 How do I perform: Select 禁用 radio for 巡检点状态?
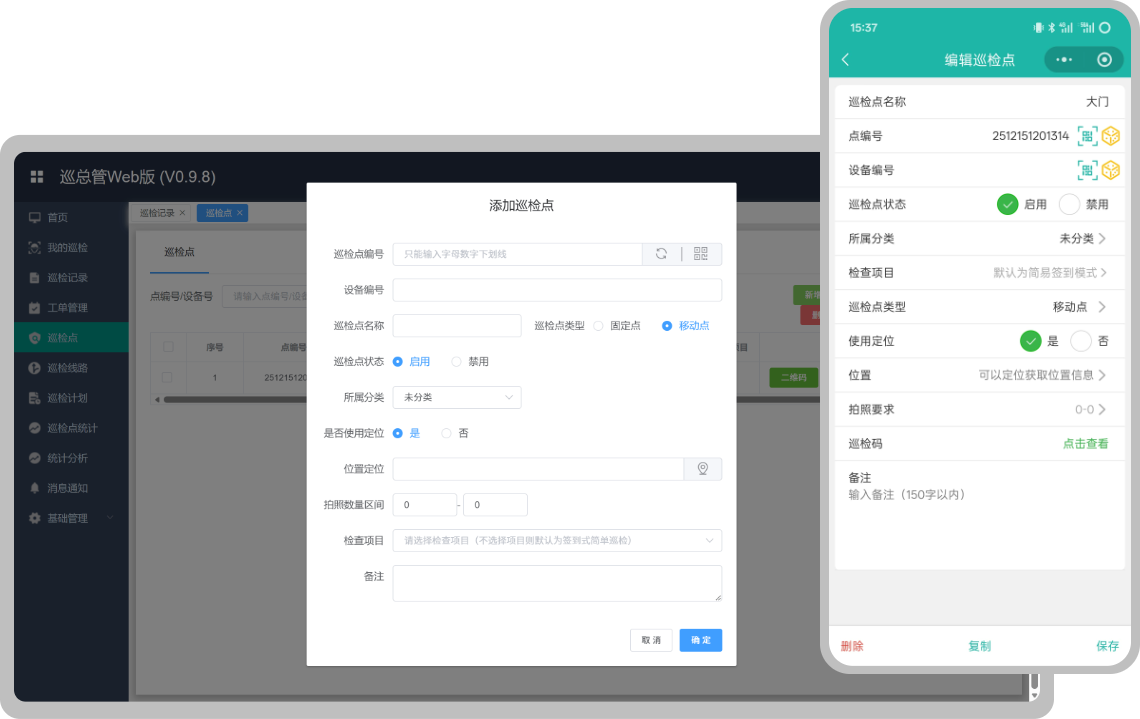click(458, 361)
